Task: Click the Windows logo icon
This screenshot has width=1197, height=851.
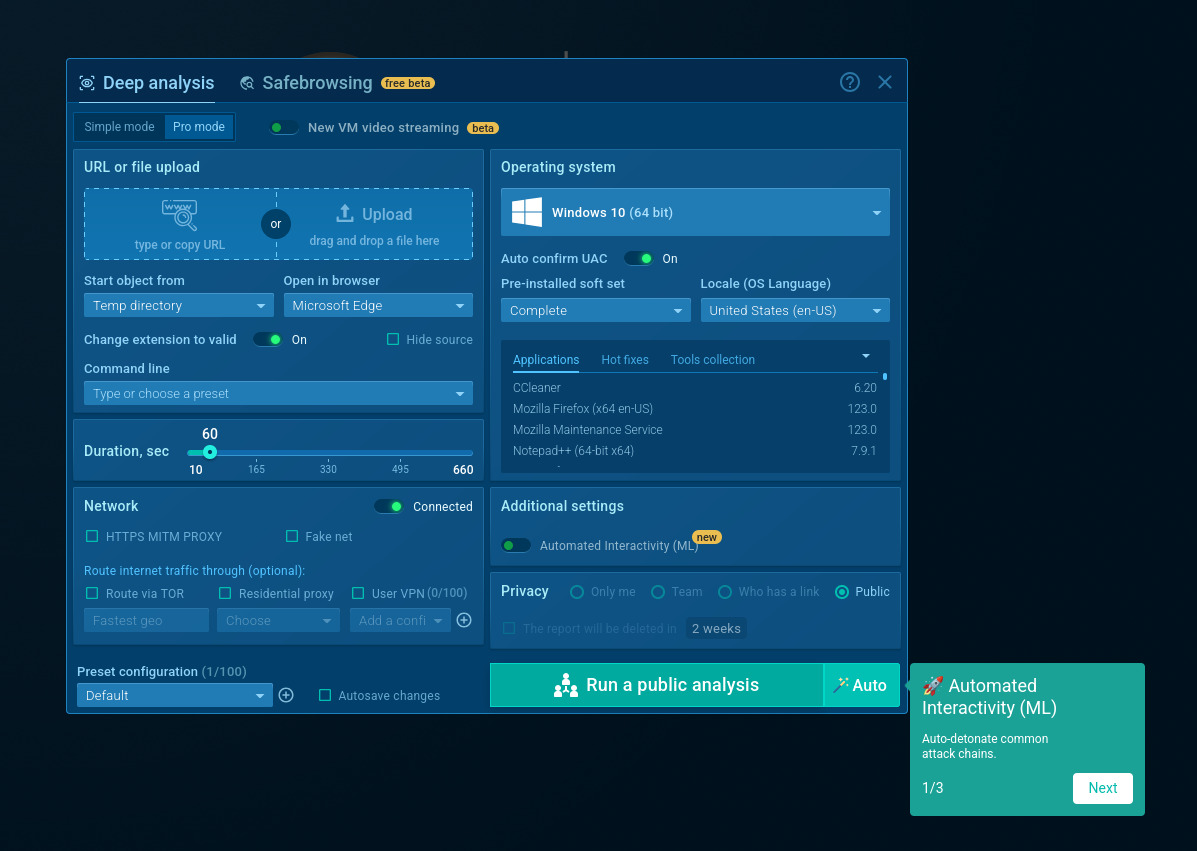Action: click(x=527, y=212)
